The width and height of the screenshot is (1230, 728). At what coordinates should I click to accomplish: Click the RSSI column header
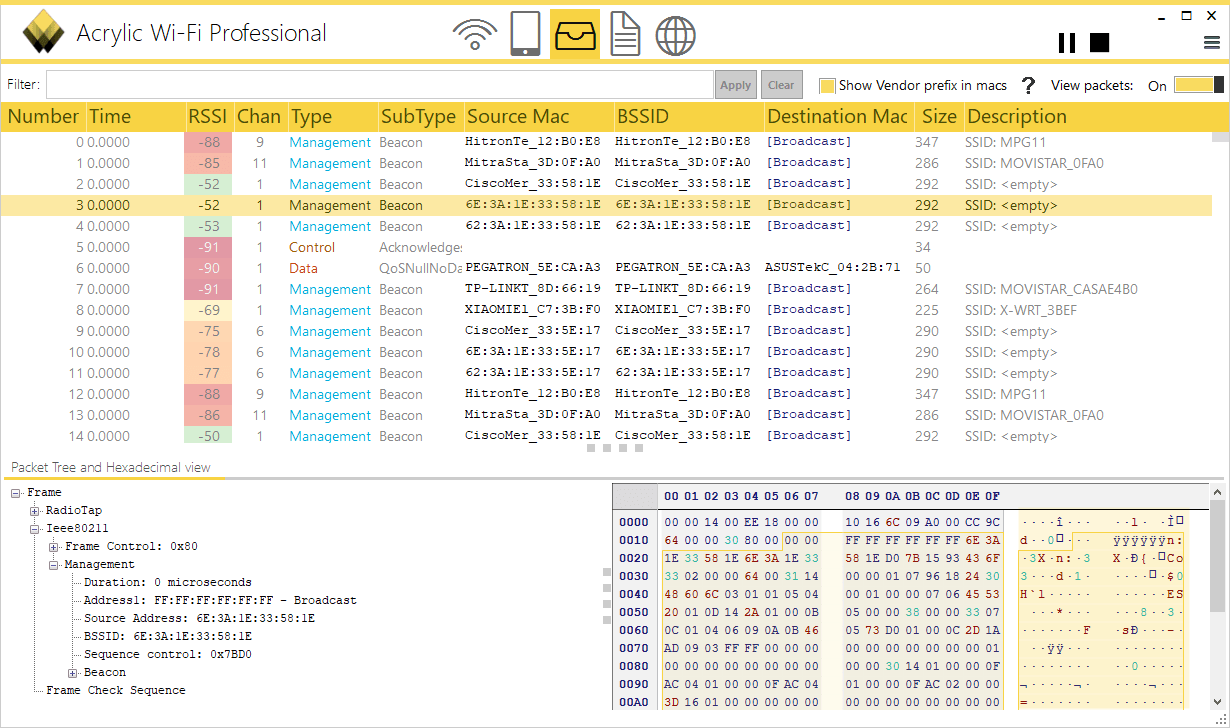207,116
